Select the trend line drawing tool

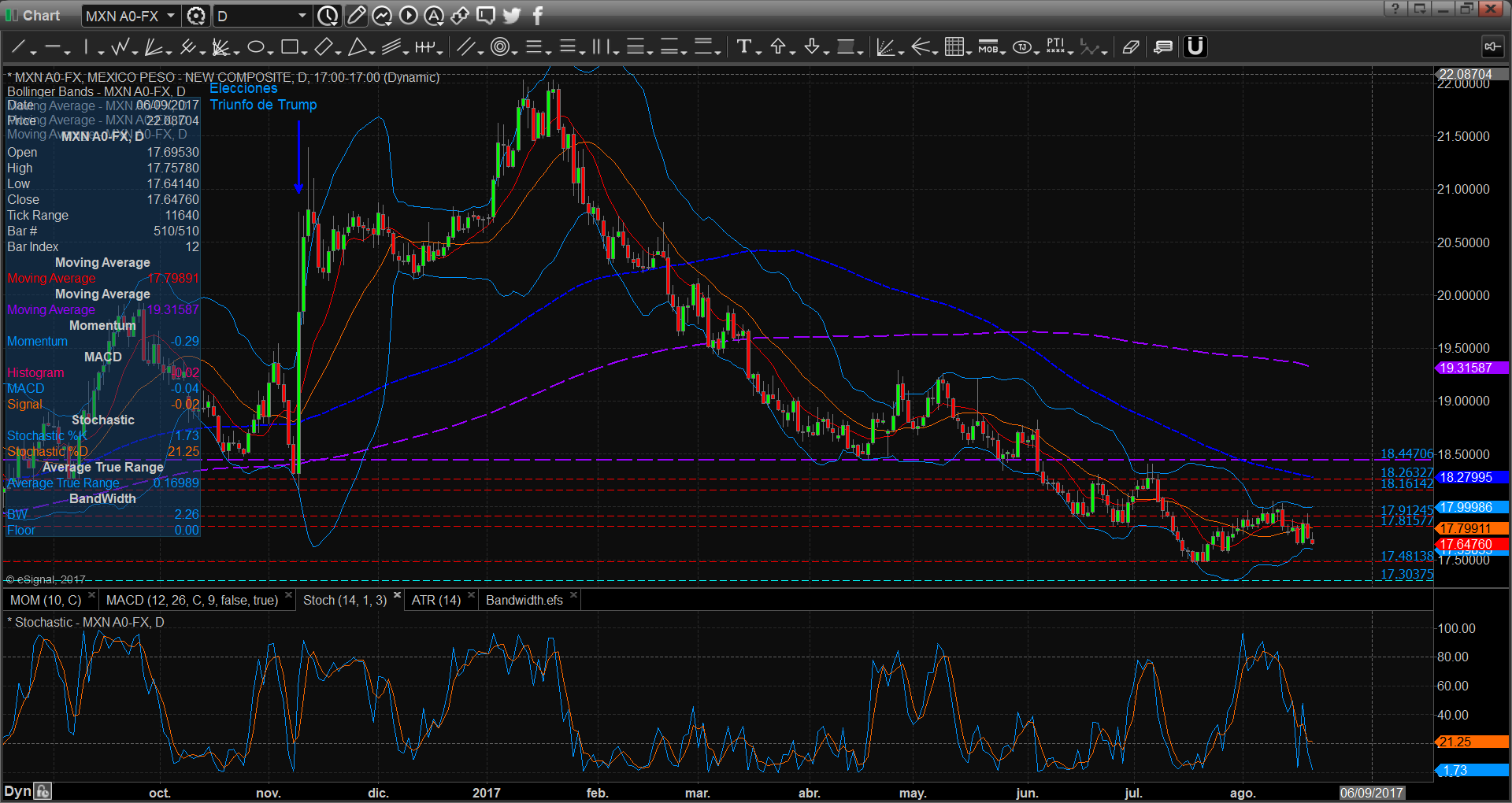pyautogui.click(x=18, y=47)
